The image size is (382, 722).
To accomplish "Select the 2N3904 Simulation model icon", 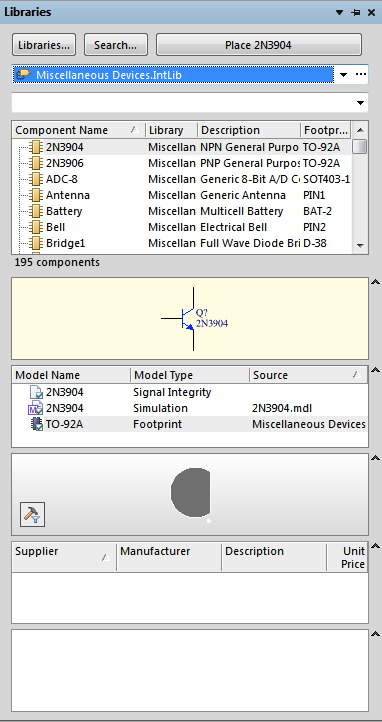I will (35, 408).
